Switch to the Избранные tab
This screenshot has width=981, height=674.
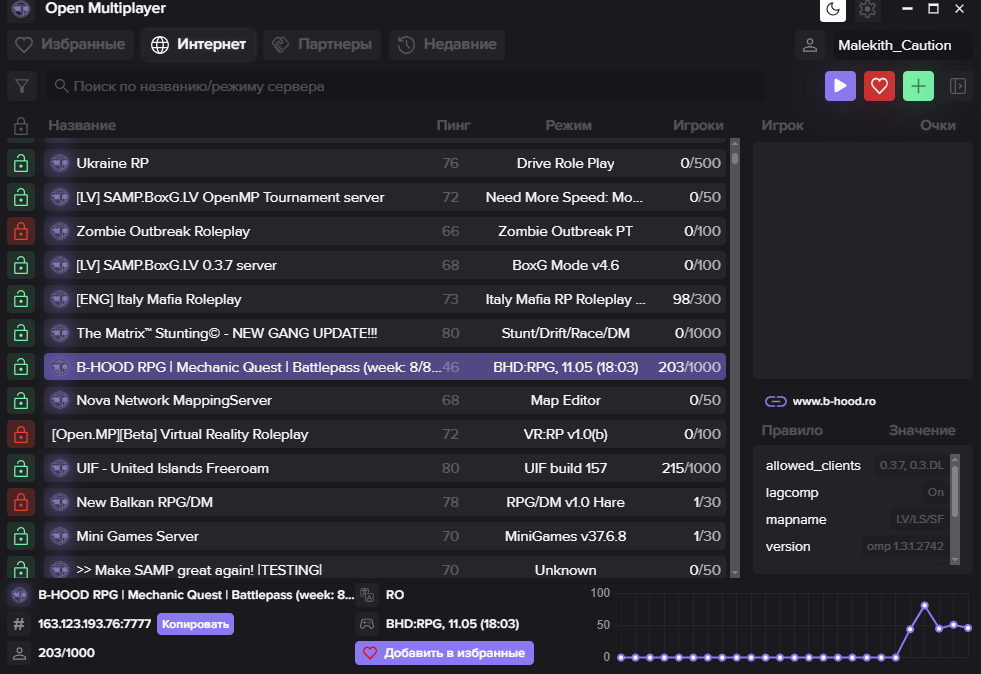70,44
